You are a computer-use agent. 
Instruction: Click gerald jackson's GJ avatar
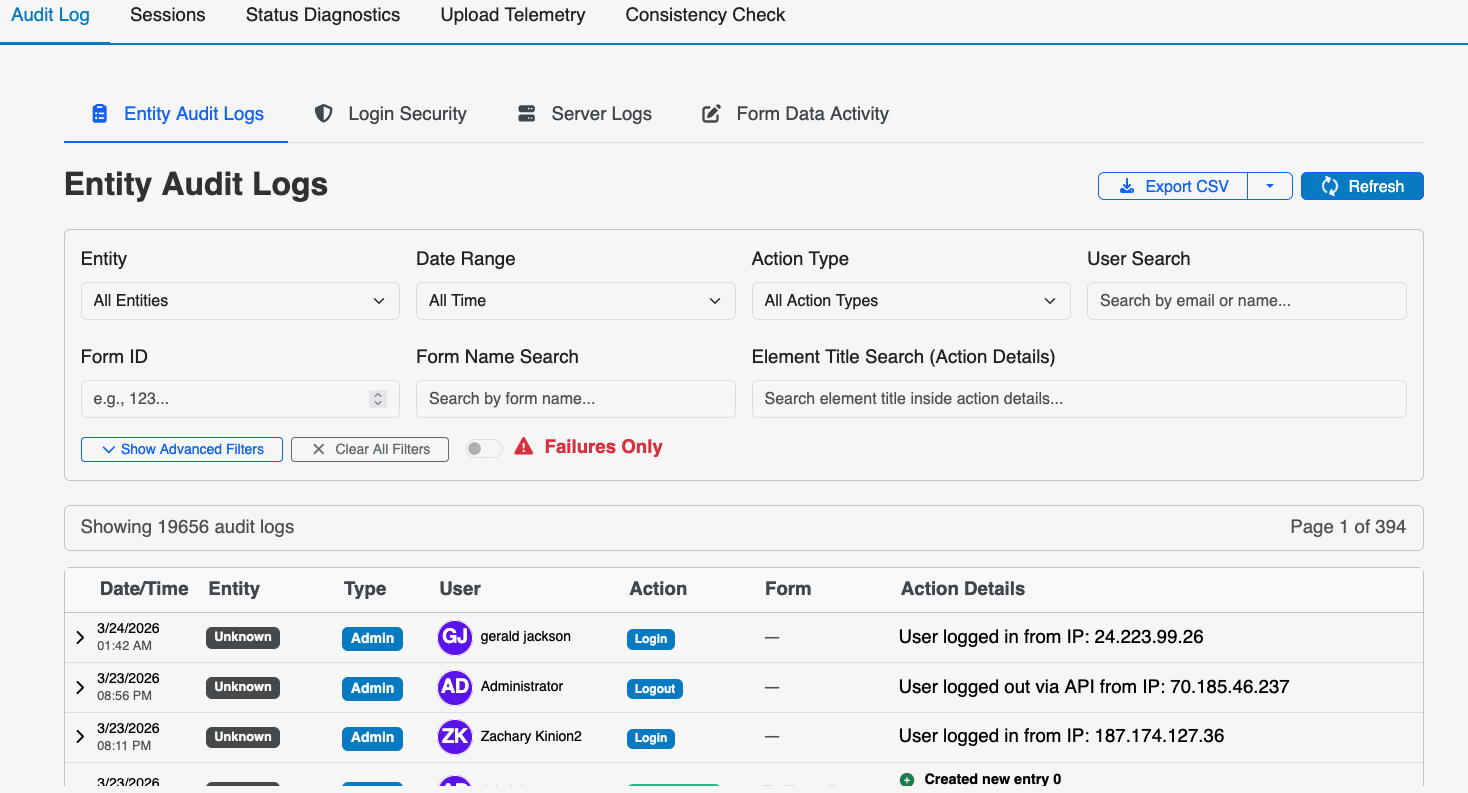coord(455,638)
